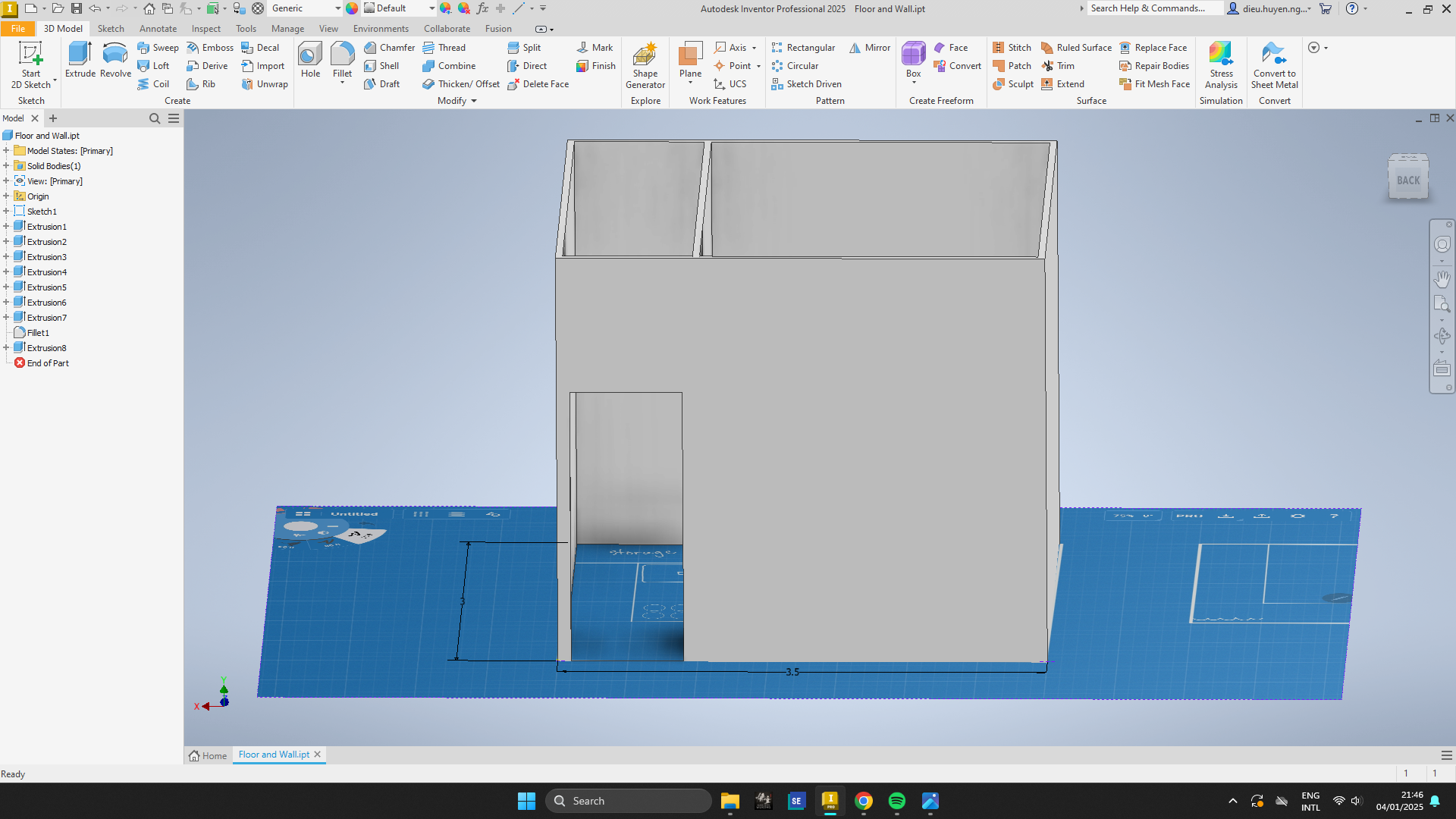Choose the Sweep tool
1456x819 pixels.
coord(158,47)
